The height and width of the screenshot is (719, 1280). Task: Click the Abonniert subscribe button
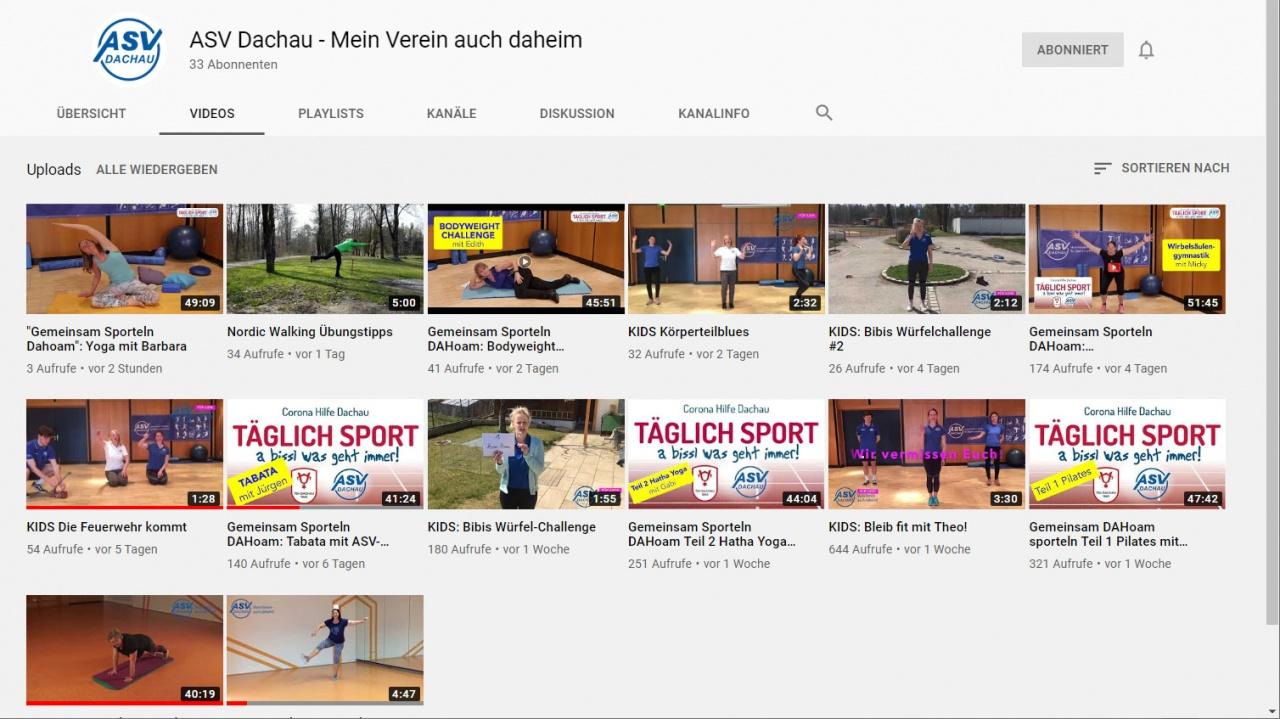1072,50
